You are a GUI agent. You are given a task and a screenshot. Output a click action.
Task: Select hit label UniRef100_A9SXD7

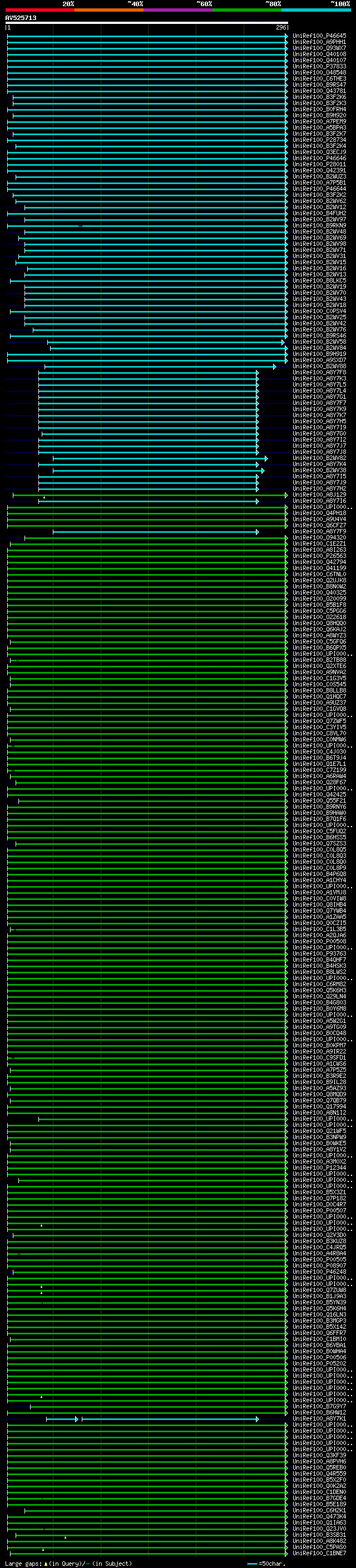pos(319,360)
